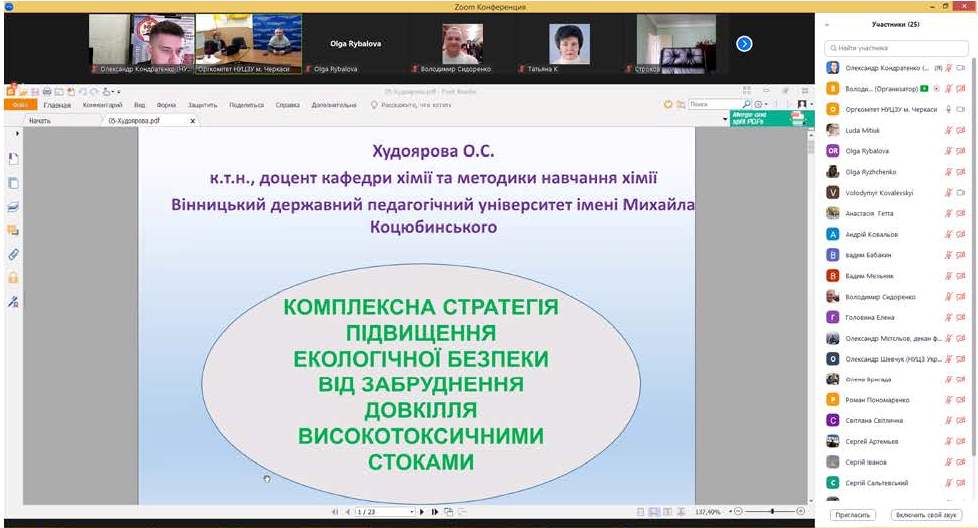Open the Комментарий ribbon tab
The width and height of the screenshot is (978, 528).
(102, 105)
